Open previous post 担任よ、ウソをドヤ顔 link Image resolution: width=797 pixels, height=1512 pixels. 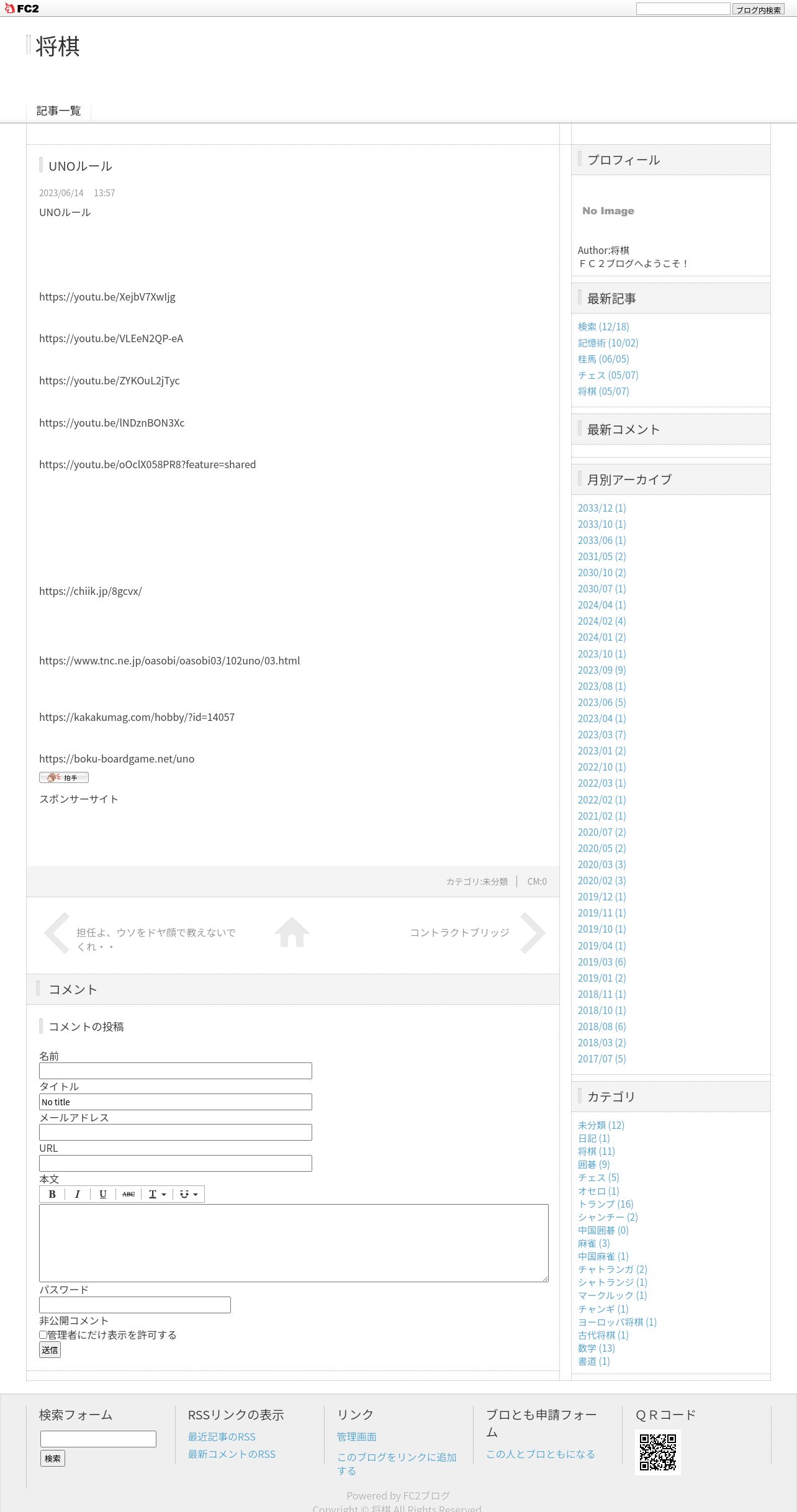tap(156, 939)
